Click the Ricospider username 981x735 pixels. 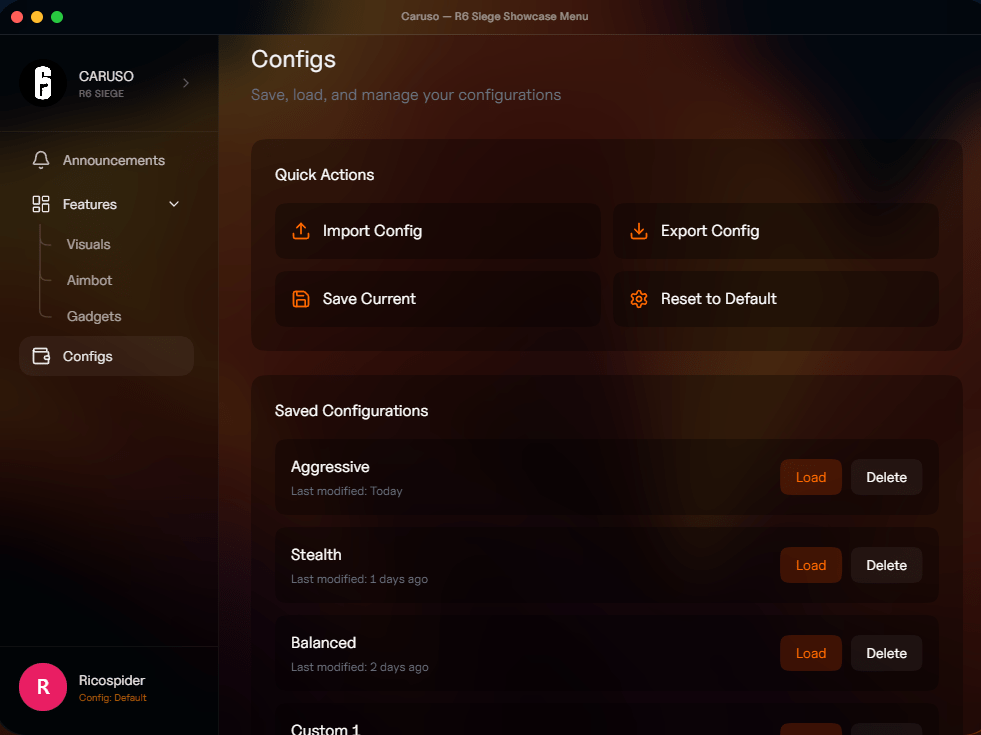tap(112, 680)
